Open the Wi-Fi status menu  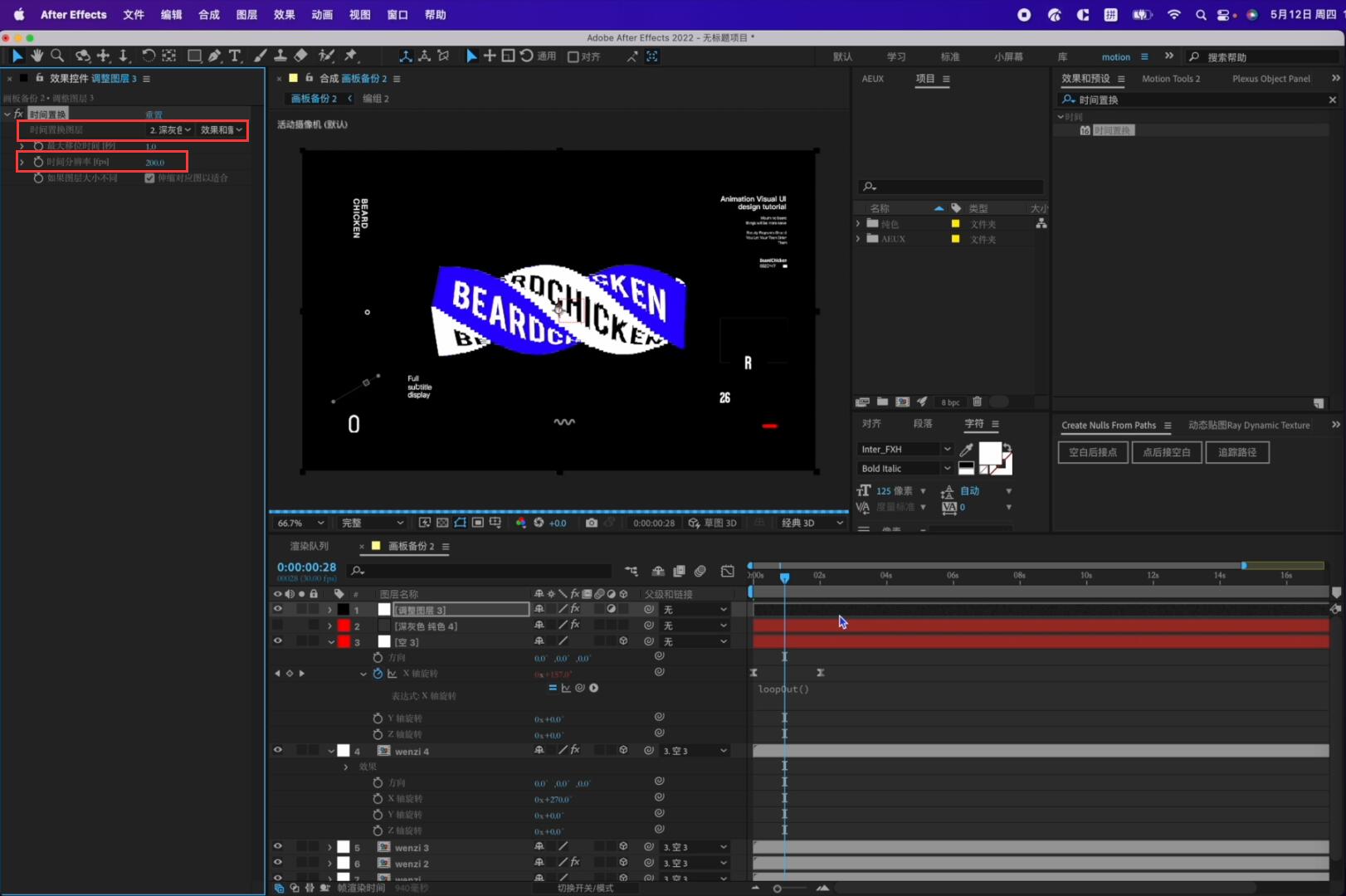click(x=1173, y=15)
